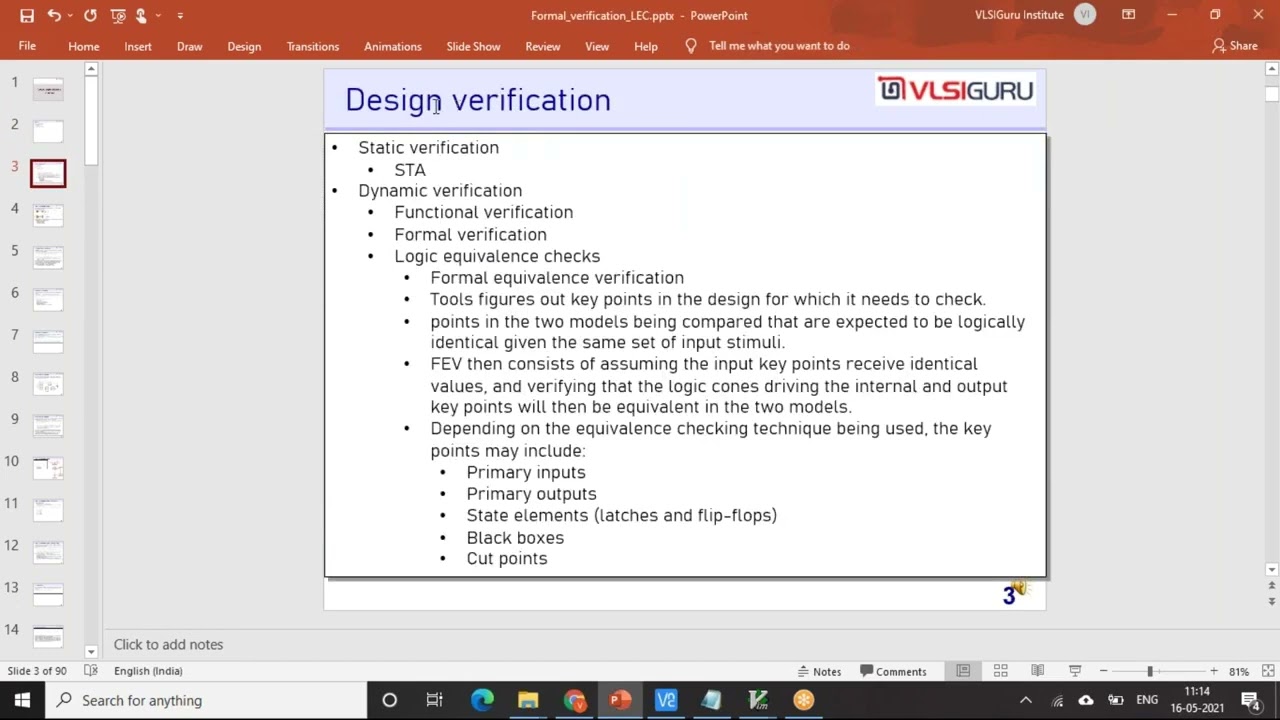Image resolution: width=1280 pixels, height=720 pixels.
Task: Switch to the Insert tab
Action: 138,46
